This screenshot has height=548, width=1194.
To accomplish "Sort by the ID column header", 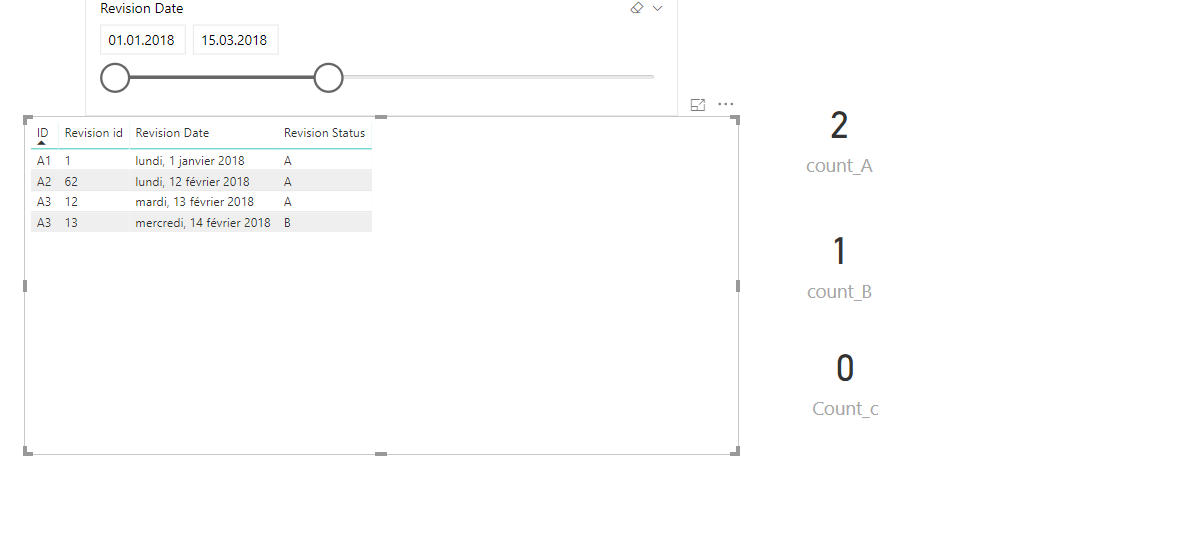I will (x=43, y=132).
